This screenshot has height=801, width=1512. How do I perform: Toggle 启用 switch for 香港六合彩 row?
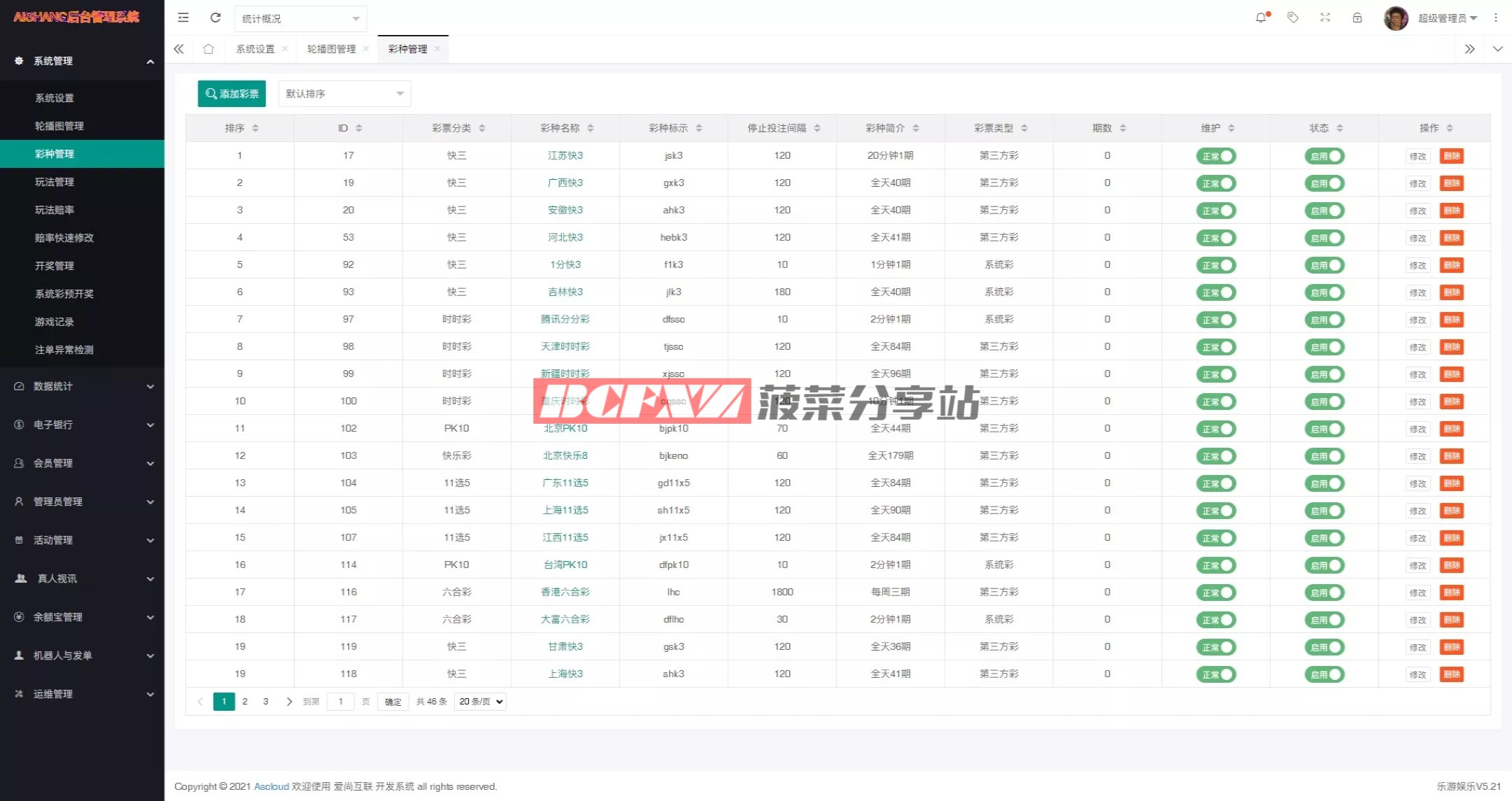pyautogui.click(x=1324, y=593)
